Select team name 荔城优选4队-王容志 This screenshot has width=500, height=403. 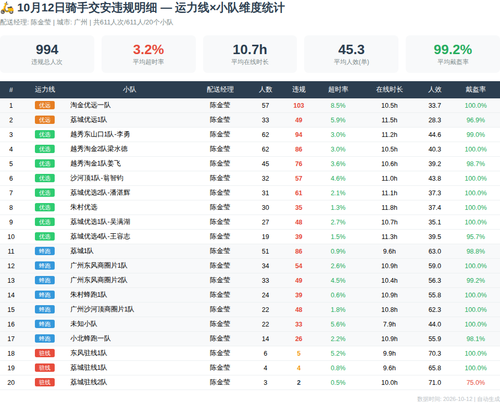click(100, 237)
